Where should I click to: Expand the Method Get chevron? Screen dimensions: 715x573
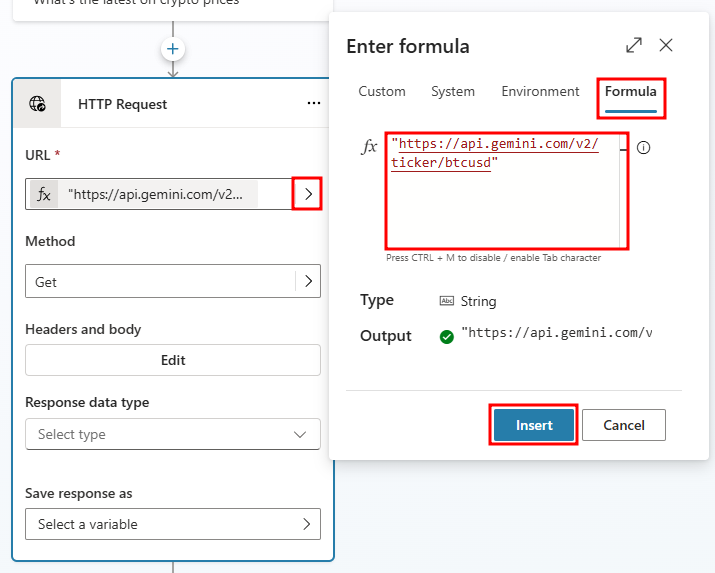tap(308, 281)
